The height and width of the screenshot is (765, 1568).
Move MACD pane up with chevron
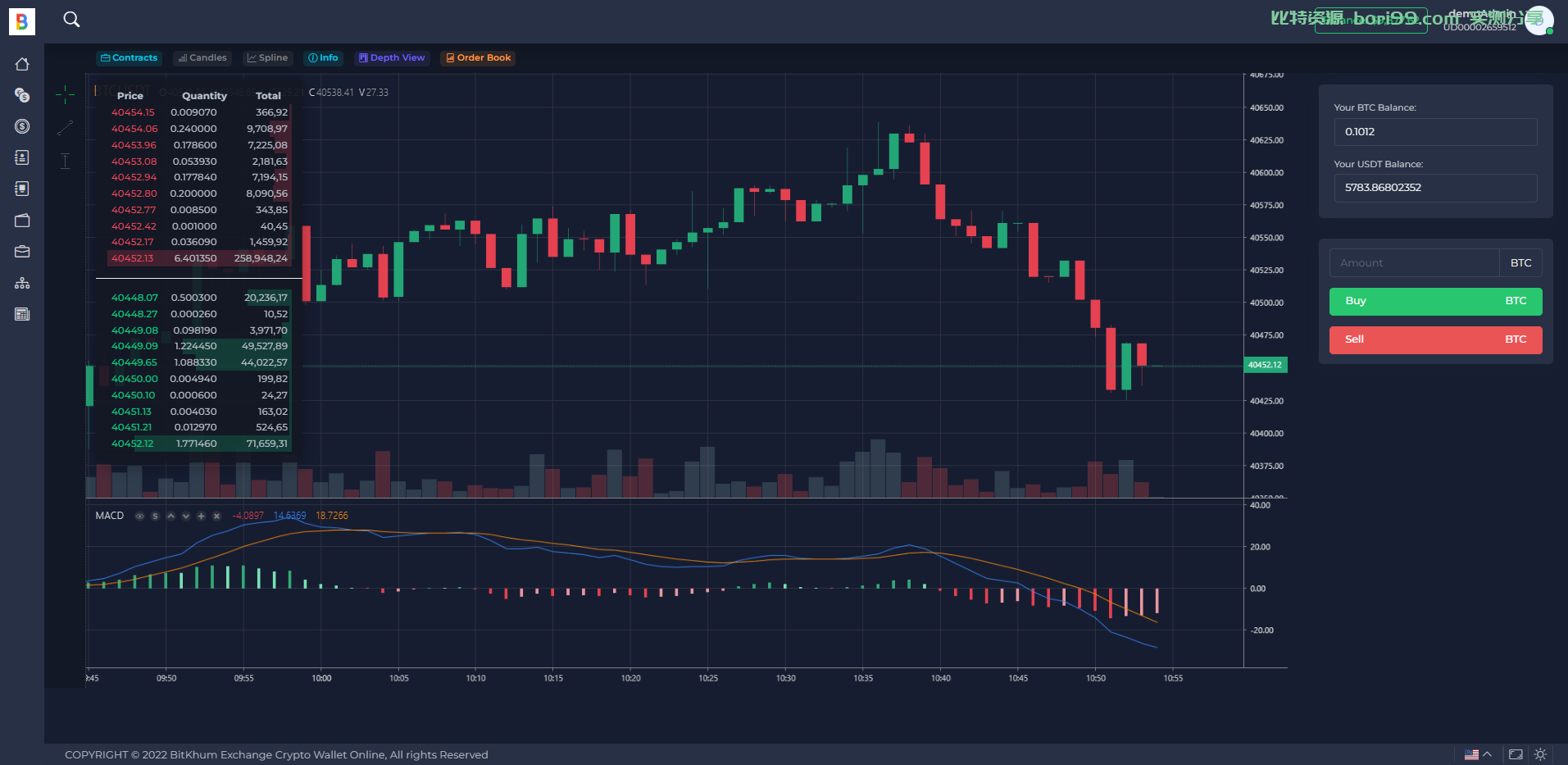[x=170, y=516]
